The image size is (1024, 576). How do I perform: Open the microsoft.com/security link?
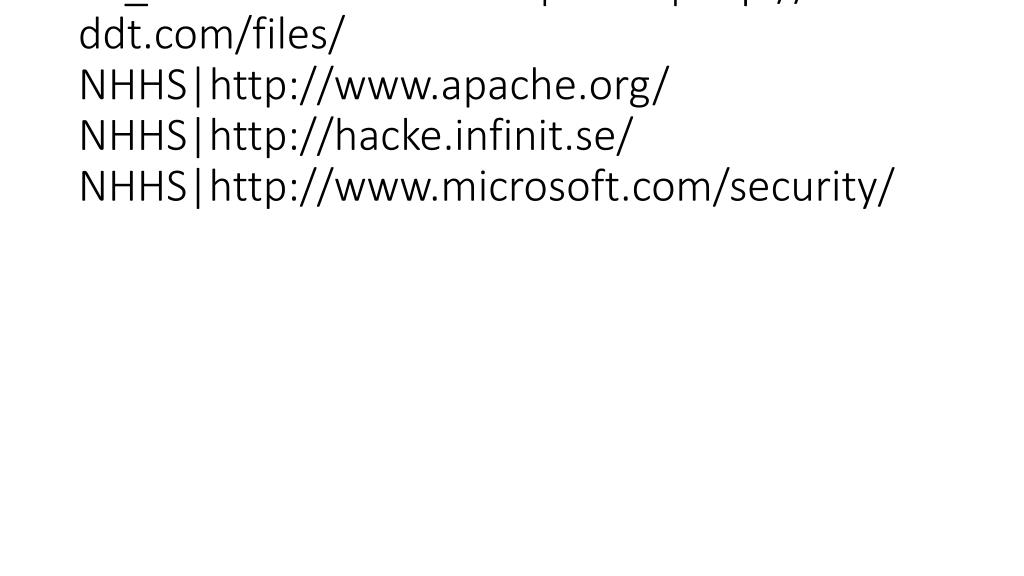[x=552, y=187]
